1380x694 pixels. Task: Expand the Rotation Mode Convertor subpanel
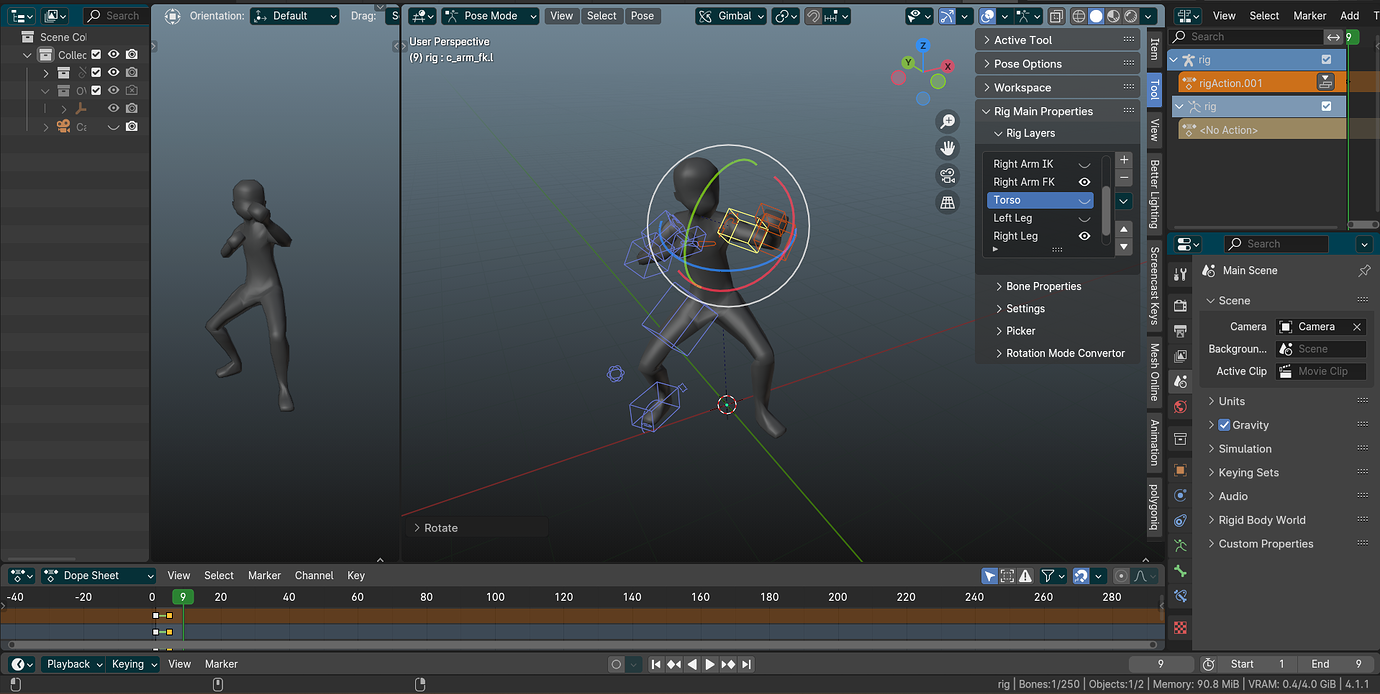1058,353
